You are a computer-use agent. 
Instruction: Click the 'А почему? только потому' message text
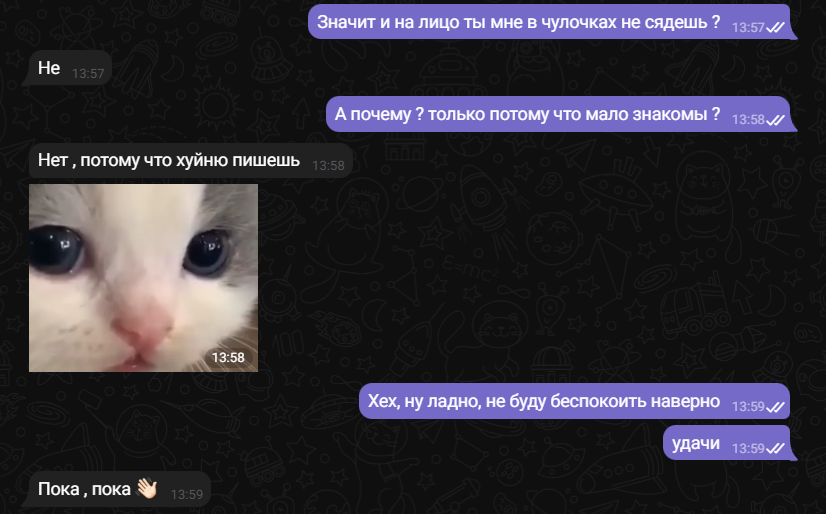pos(527,114)
